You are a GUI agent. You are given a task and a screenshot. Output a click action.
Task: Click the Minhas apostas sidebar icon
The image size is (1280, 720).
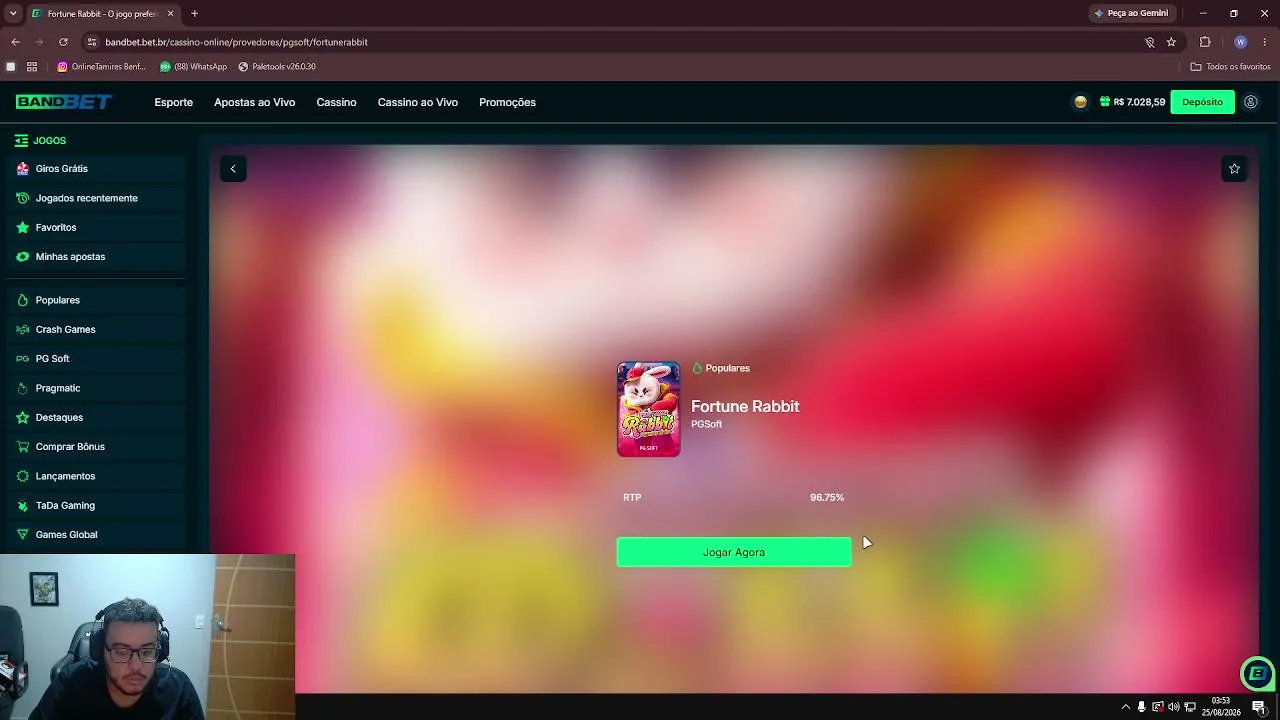[x=22, y=257]
